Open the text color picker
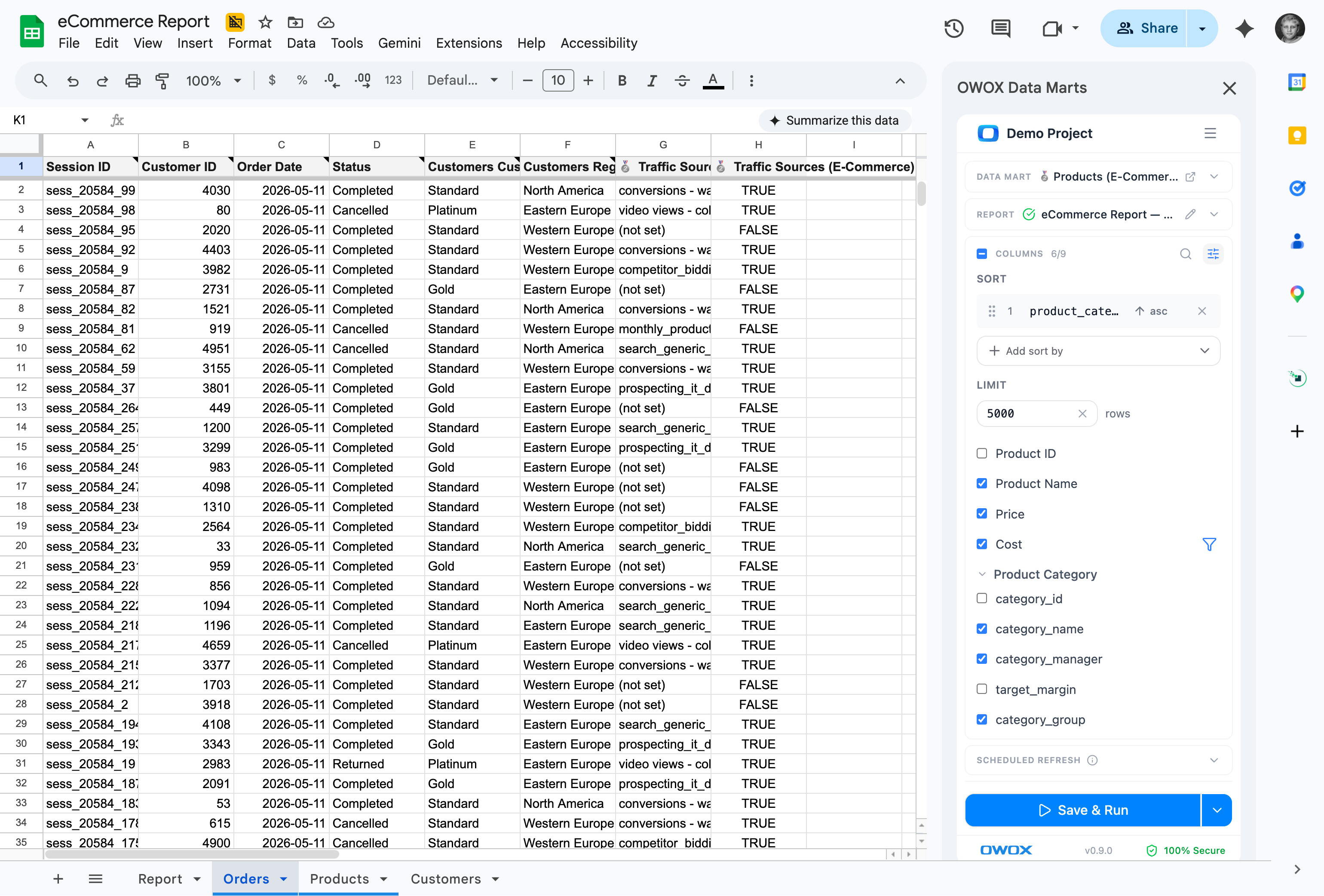This screenshot has width=1324, height=896. point(713,80)
